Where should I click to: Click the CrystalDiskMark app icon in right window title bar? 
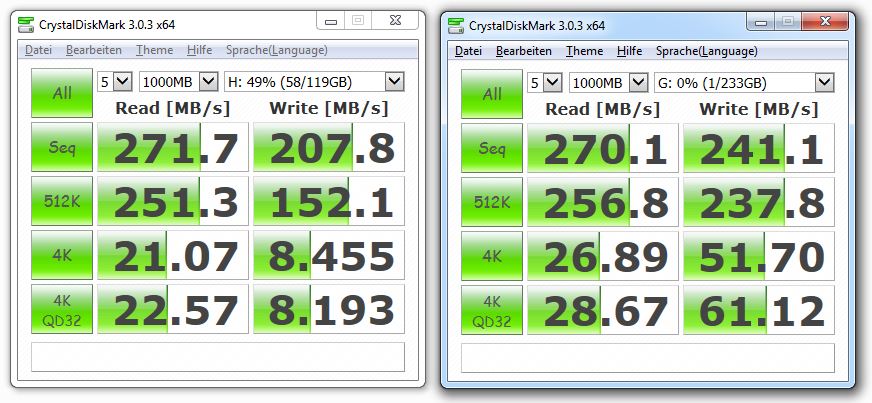pos(456,26)
